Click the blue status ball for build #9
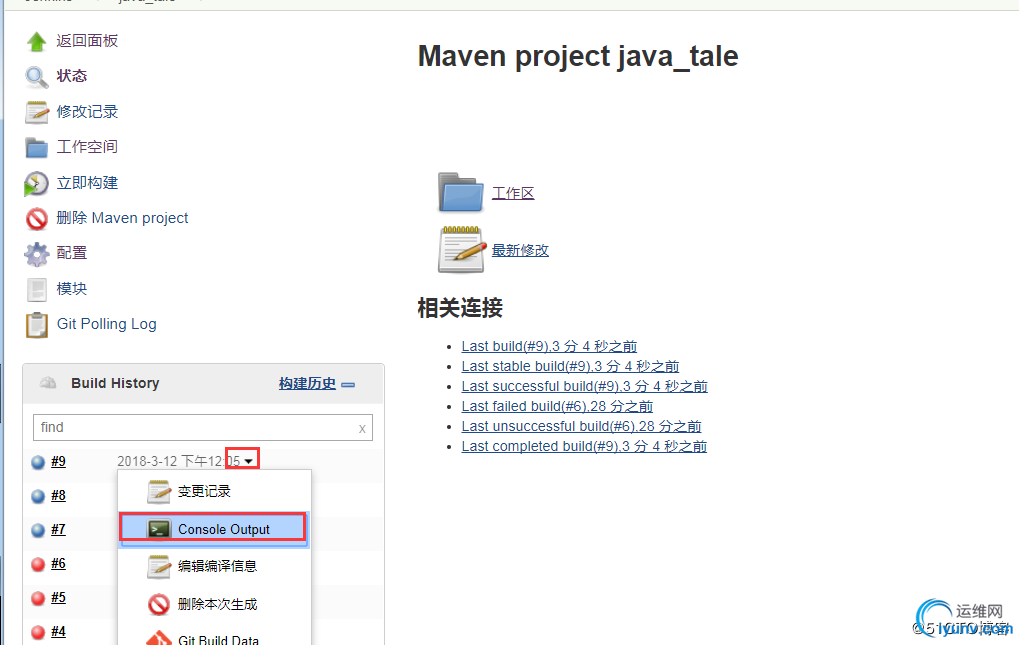The image size is (1019, 645). coord(38,462)
